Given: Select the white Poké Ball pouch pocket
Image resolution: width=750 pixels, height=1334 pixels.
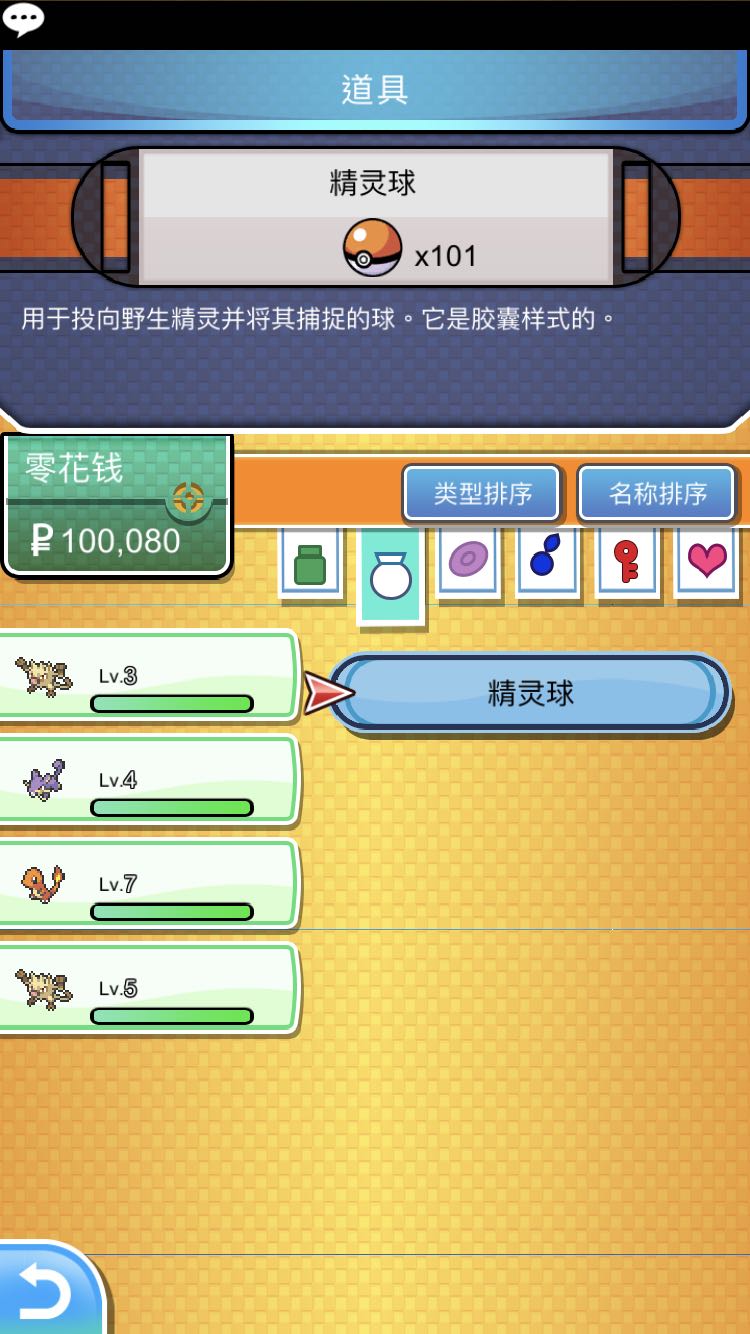Looking at the screenshot, I should tap(391, 575).
